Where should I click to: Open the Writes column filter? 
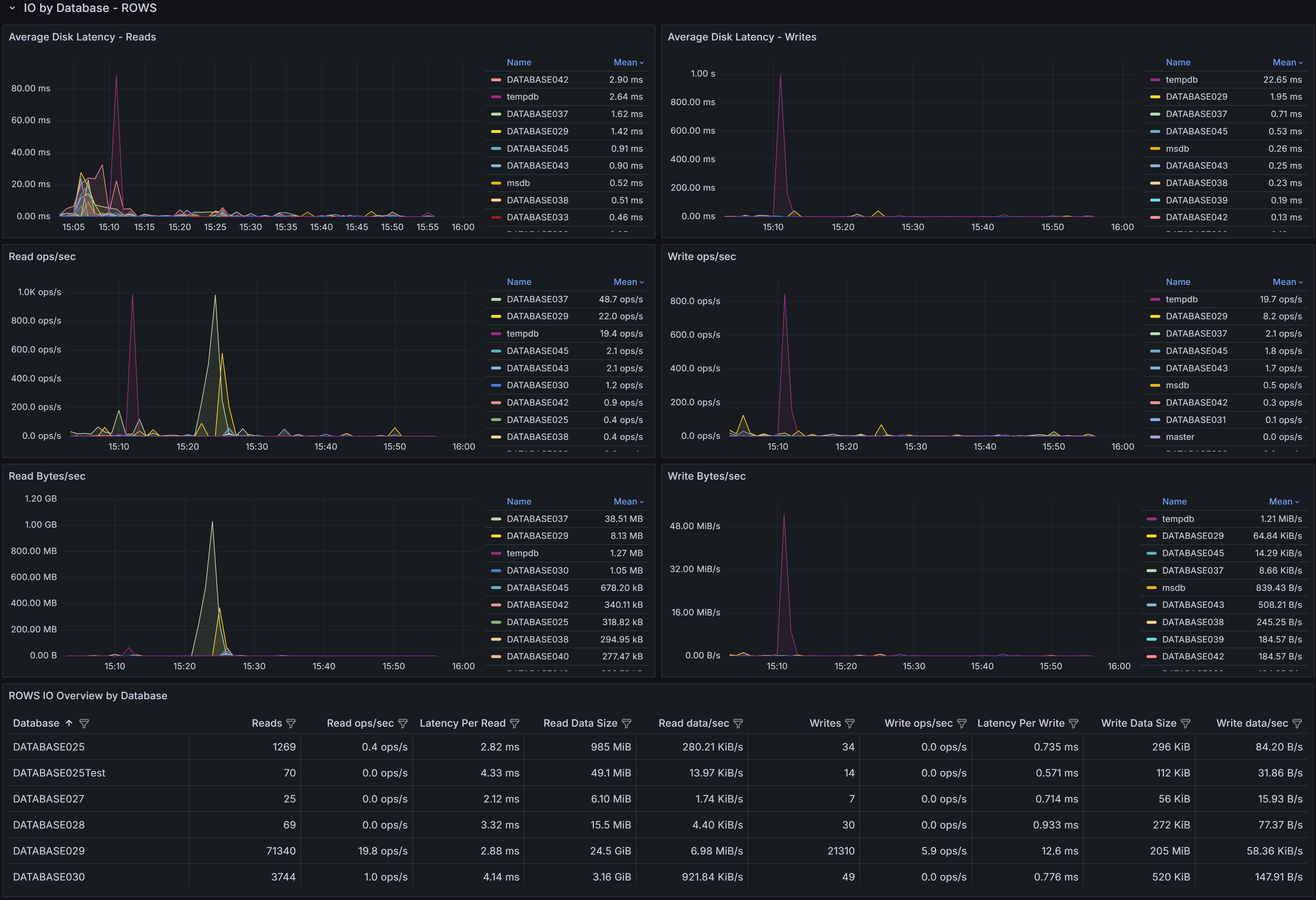(851, 723)
